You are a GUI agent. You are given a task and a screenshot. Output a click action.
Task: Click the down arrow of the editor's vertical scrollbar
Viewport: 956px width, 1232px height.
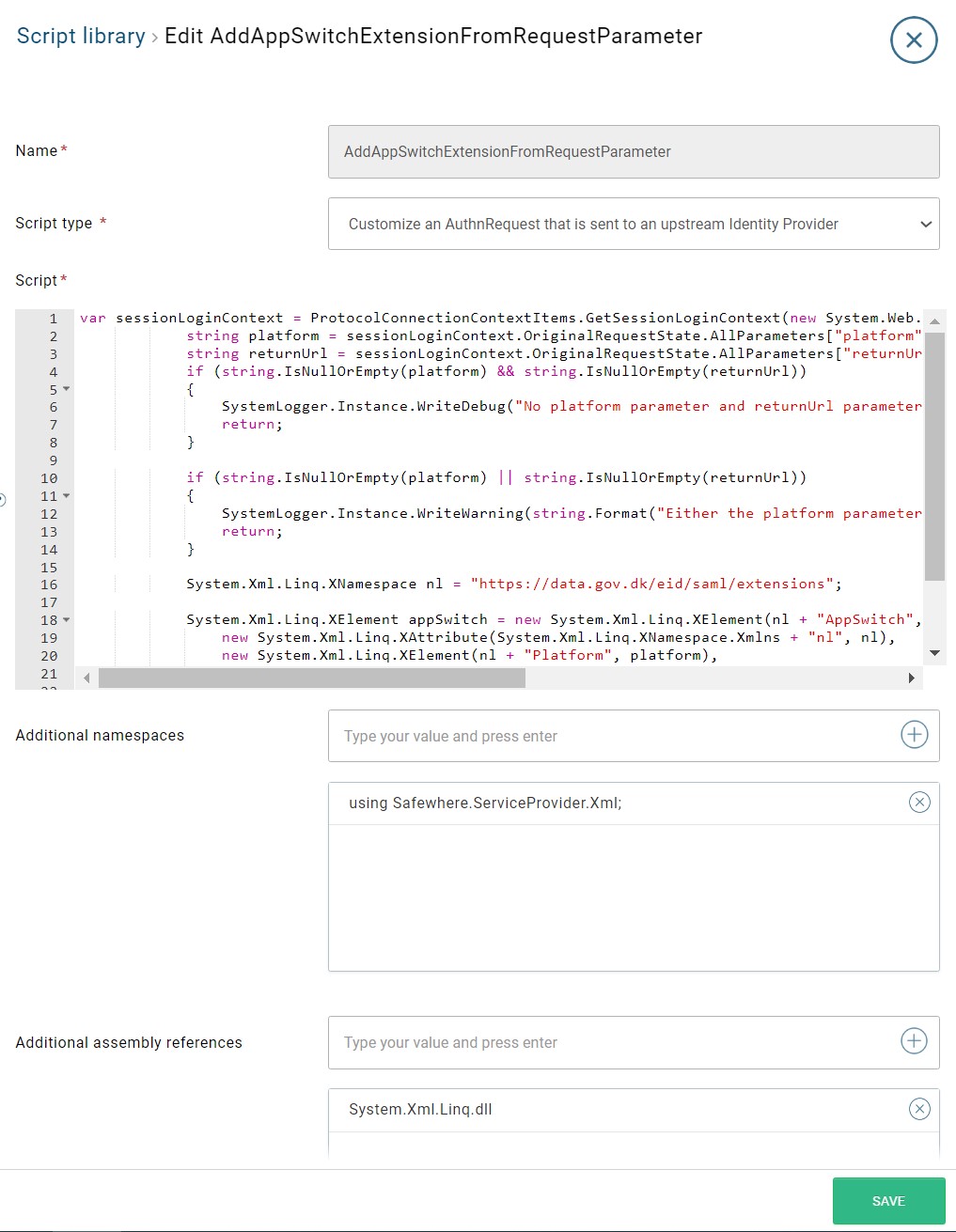(934, 651)
